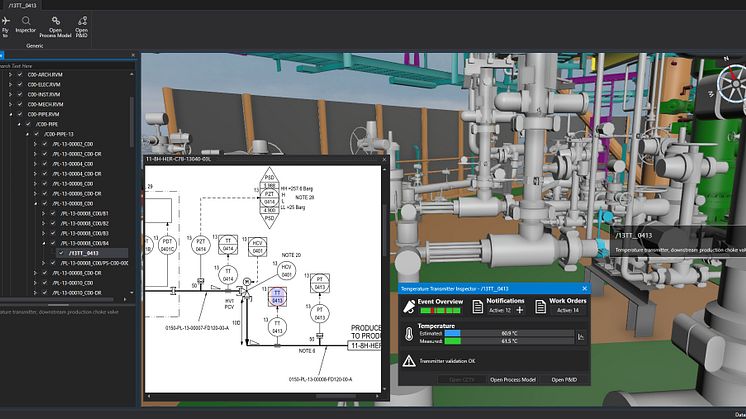Expand the C00-ELEC.RVM node
The image size is (746, 419).
(x=10, y=85)
